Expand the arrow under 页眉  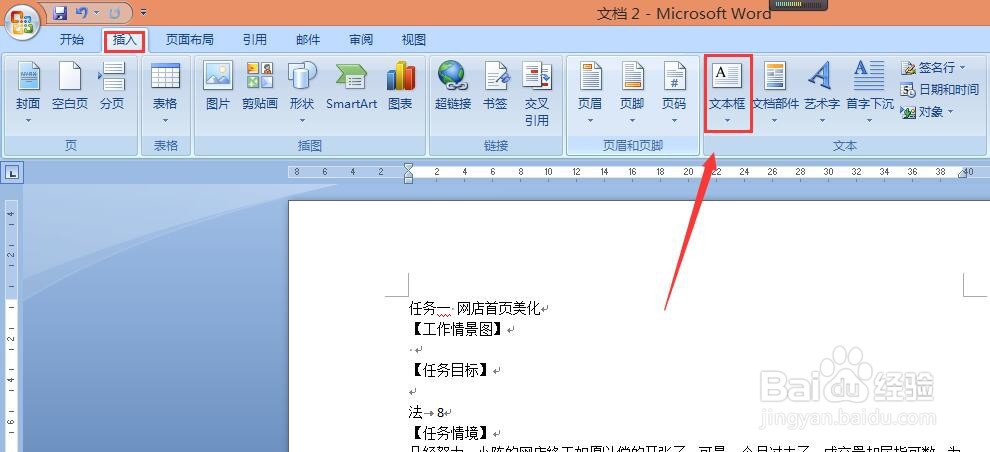tap(590, 120)
